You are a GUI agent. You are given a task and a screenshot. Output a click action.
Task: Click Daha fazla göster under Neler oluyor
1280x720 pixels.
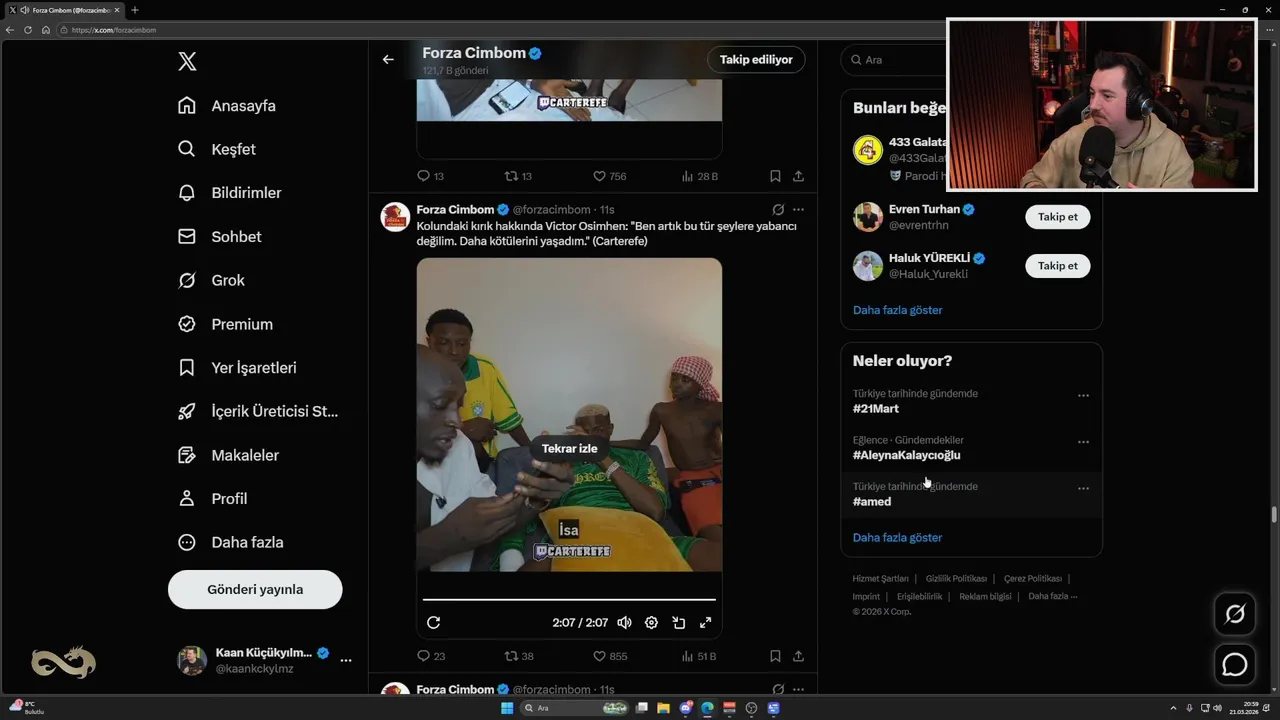(x=897, y=538)
